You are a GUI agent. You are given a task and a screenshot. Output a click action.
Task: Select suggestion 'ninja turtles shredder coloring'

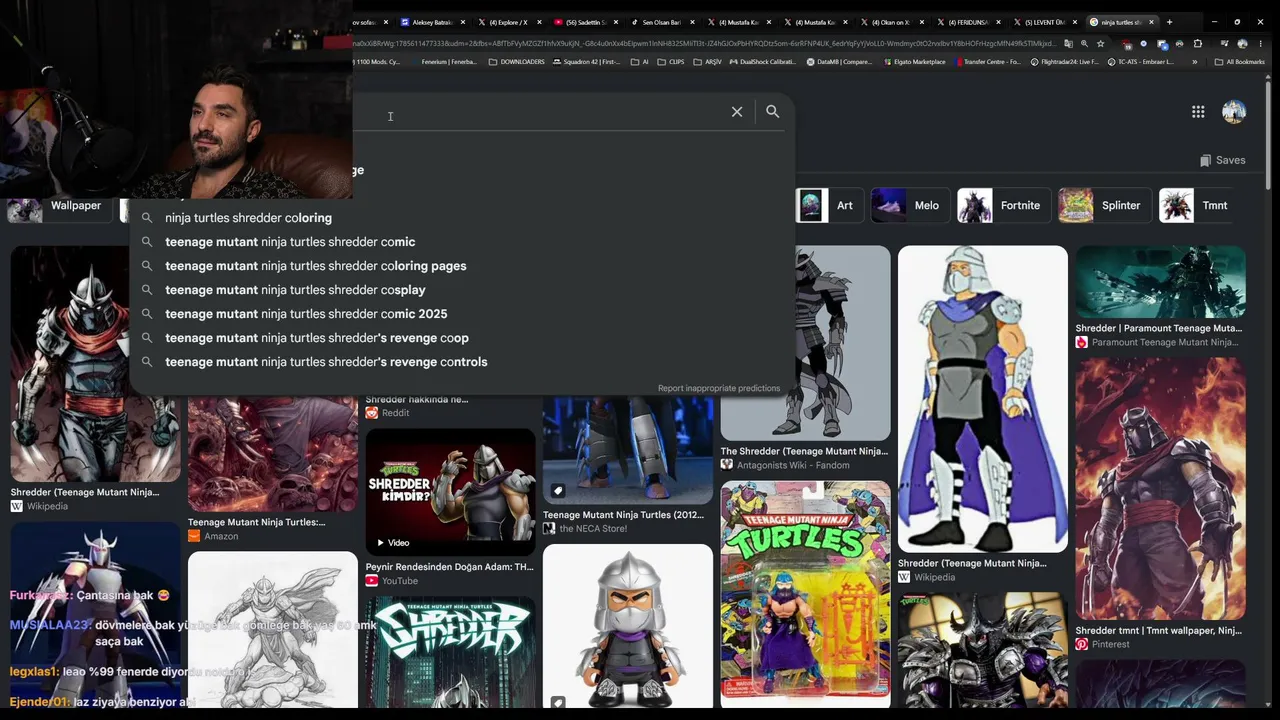point(462,218)
